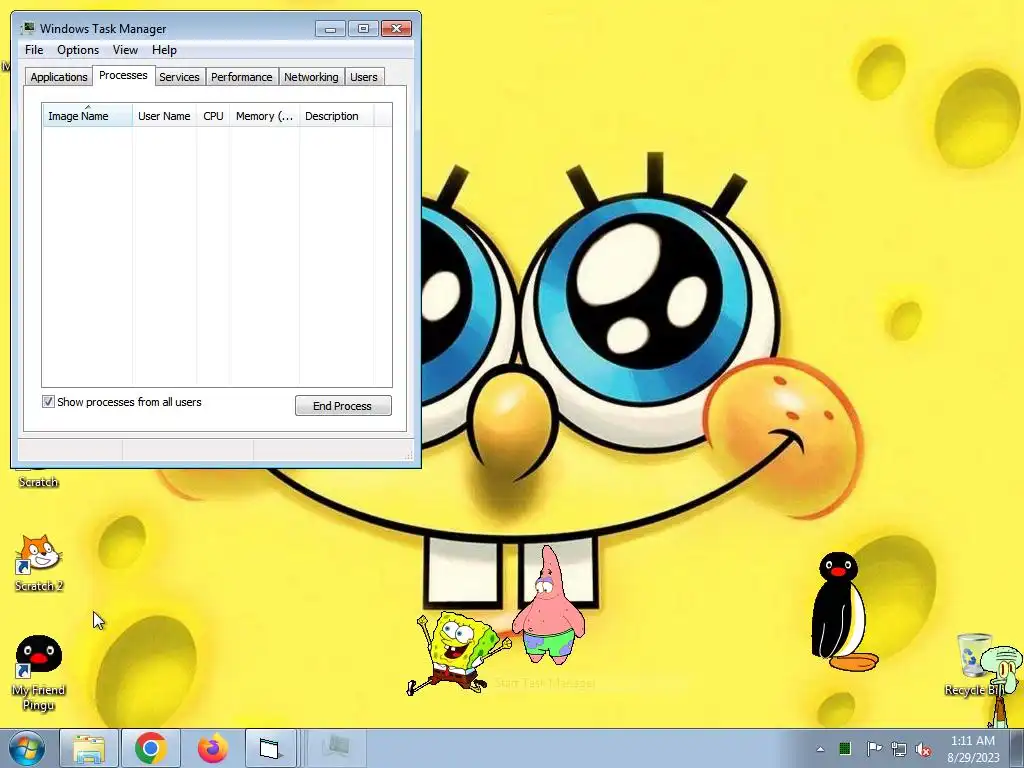The height and width of the screenshot is (768, 1024).
Task: Open the Options menu
Action: (x=78, y=50)
